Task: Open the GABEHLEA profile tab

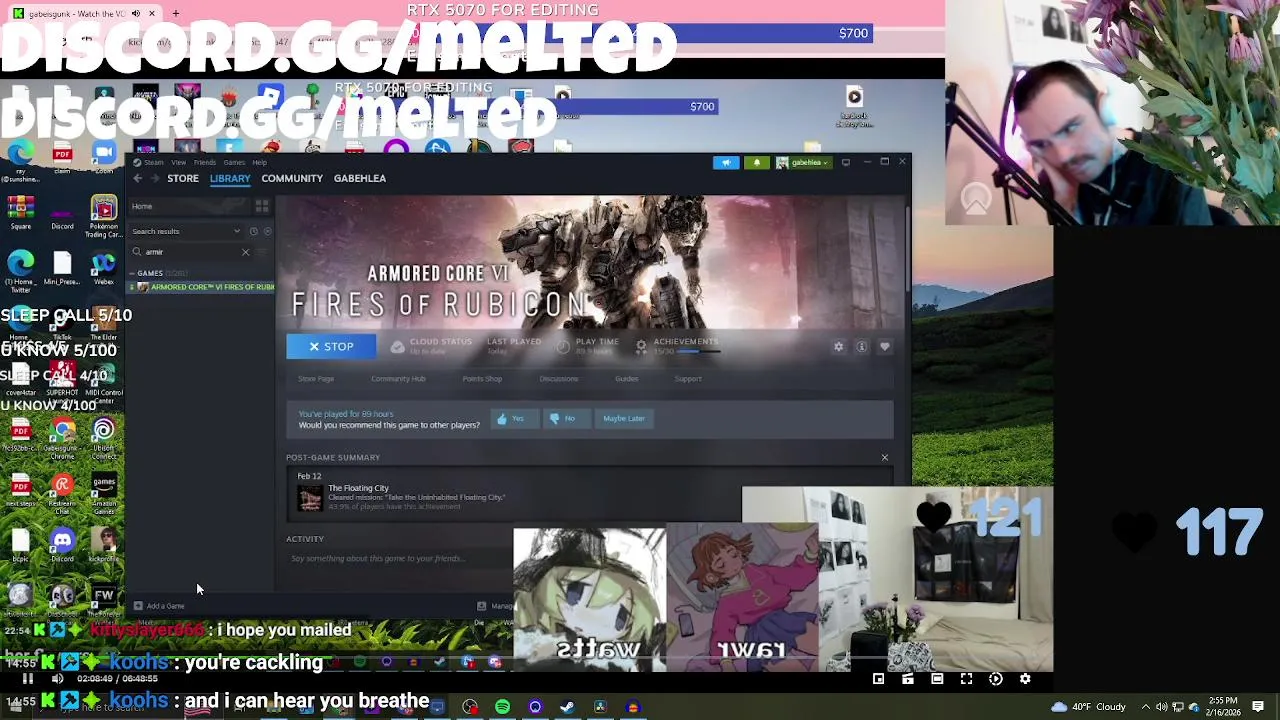Action: pos(360,178)
